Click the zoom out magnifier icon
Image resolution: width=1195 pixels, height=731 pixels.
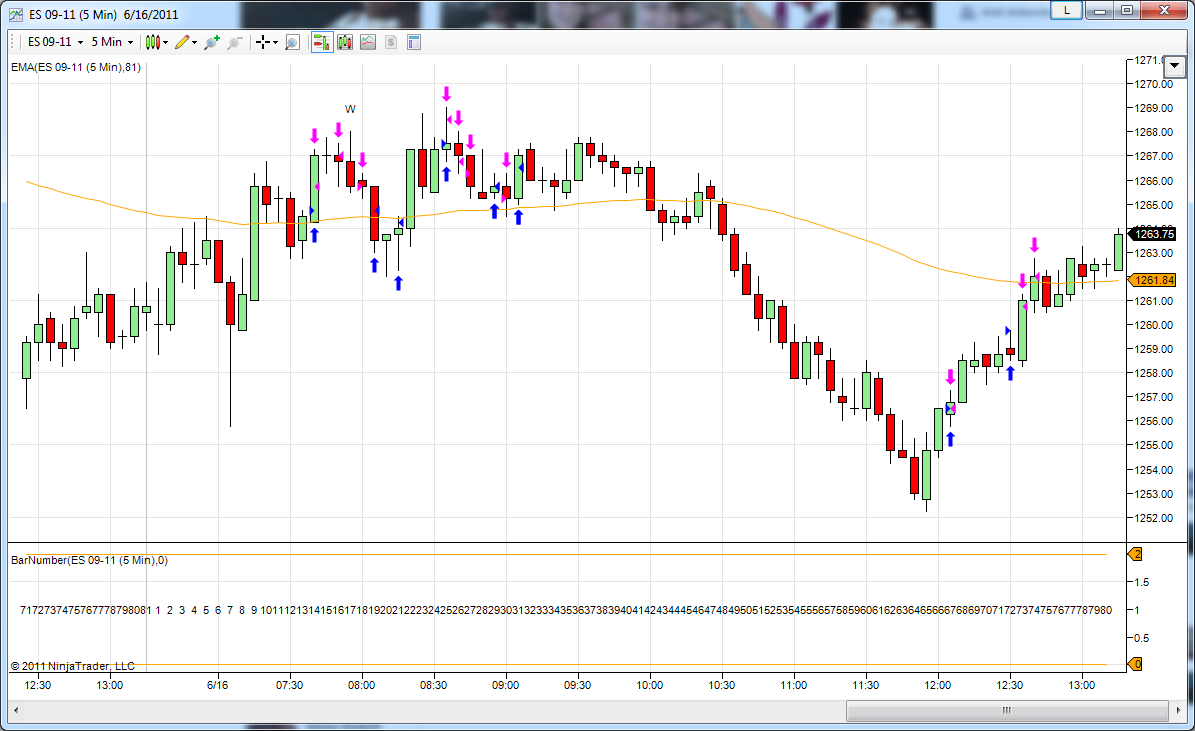[x=235, y=42]
